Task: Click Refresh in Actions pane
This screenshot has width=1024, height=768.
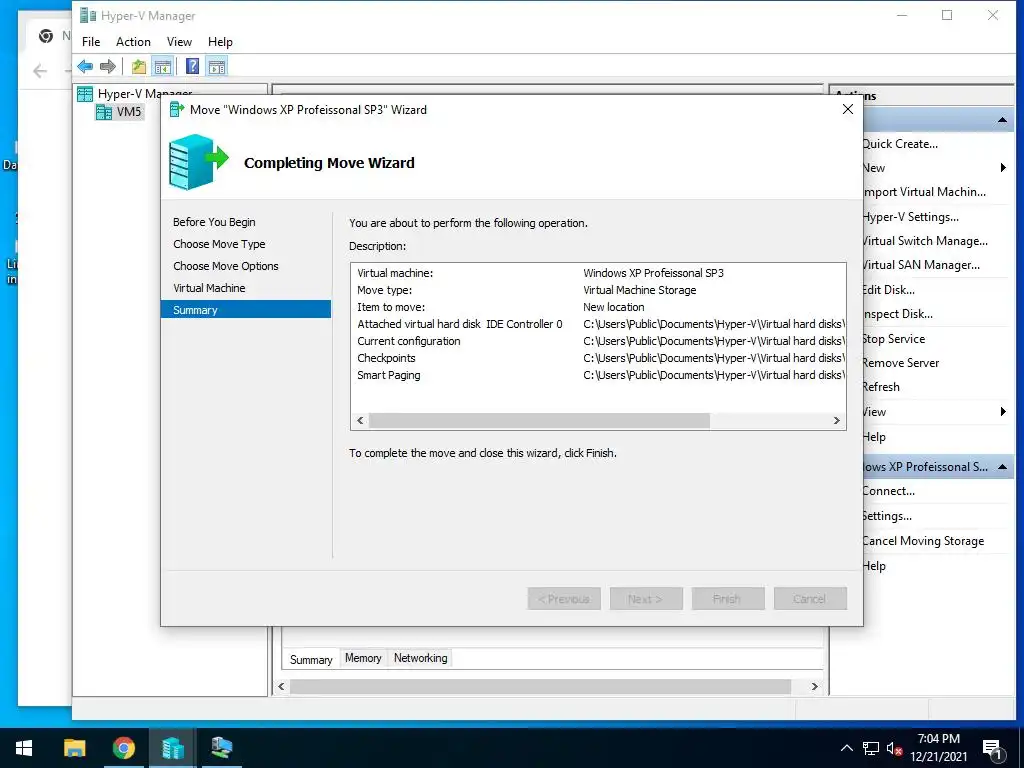Action: (881, 387)
